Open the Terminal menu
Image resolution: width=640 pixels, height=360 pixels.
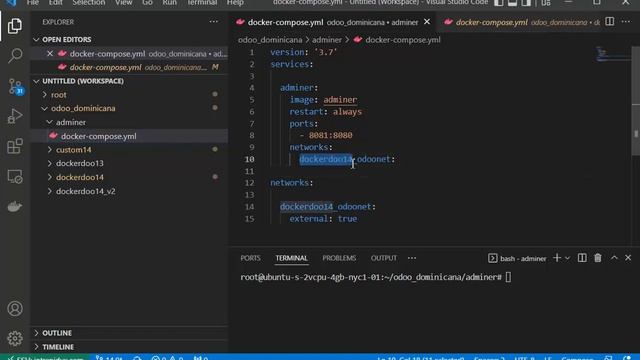coord(202,2)
